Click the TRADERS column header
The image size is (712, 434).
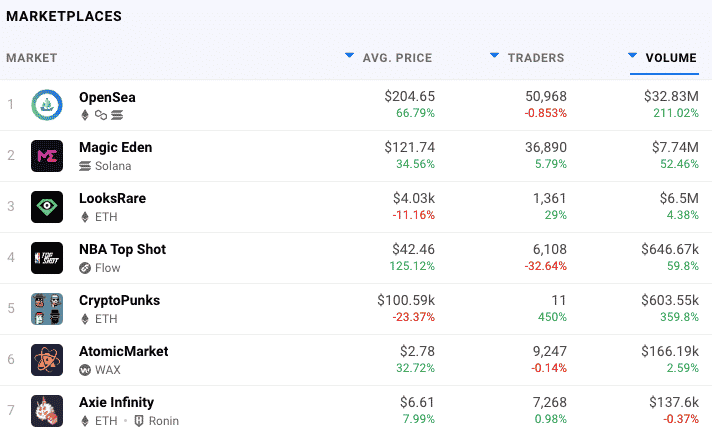click(536, 58)
